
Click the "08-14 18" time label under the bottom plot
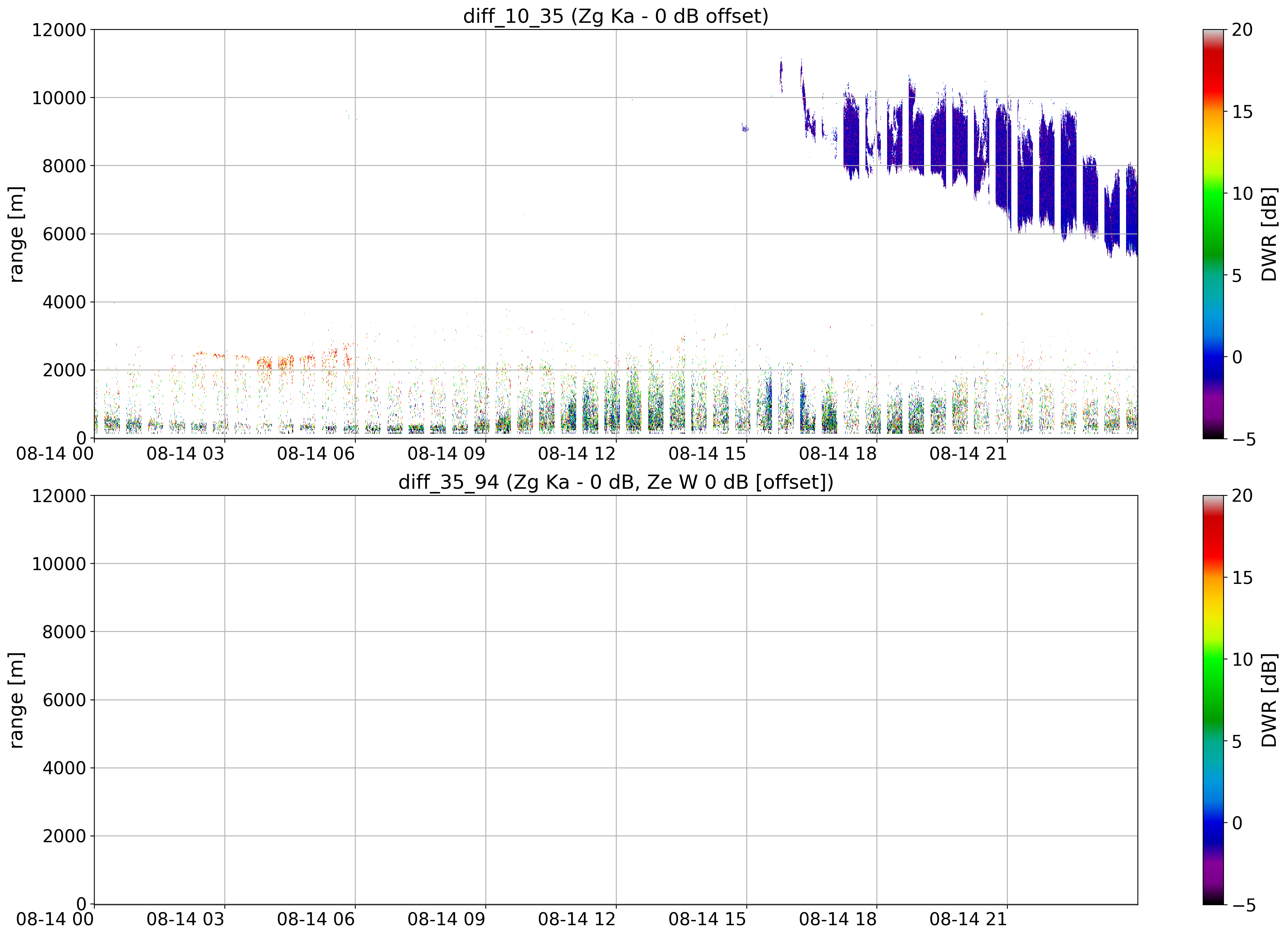838,919
